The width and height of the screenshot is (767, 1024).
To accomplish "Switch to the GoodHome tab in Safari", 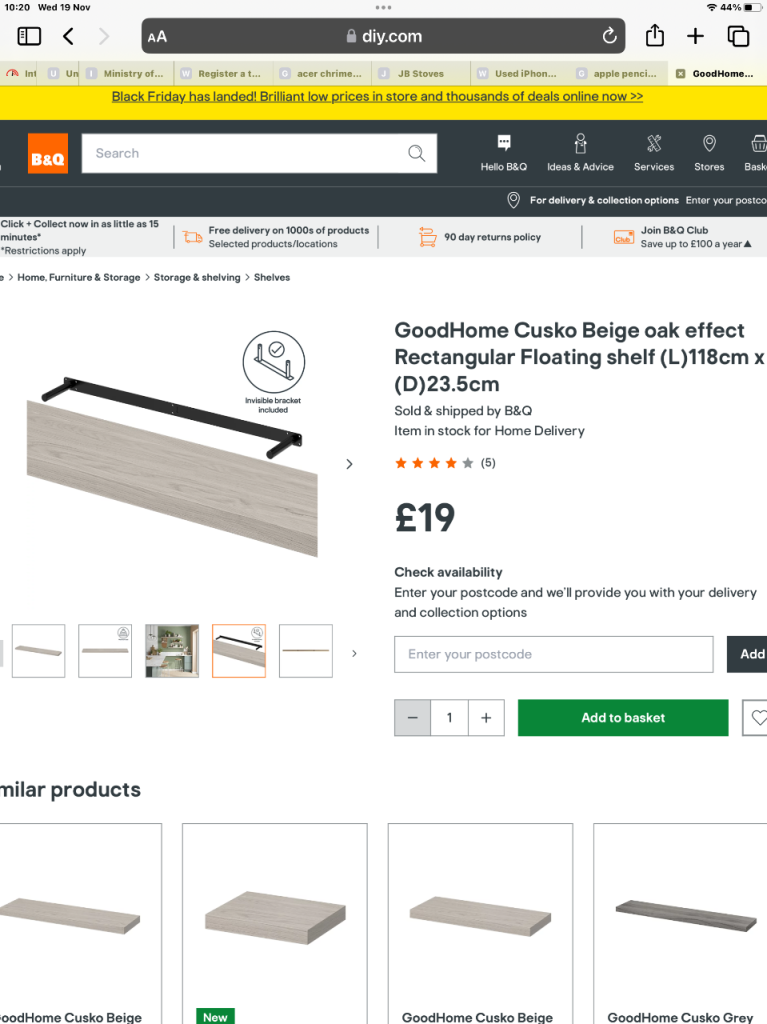I will point(716,73).
